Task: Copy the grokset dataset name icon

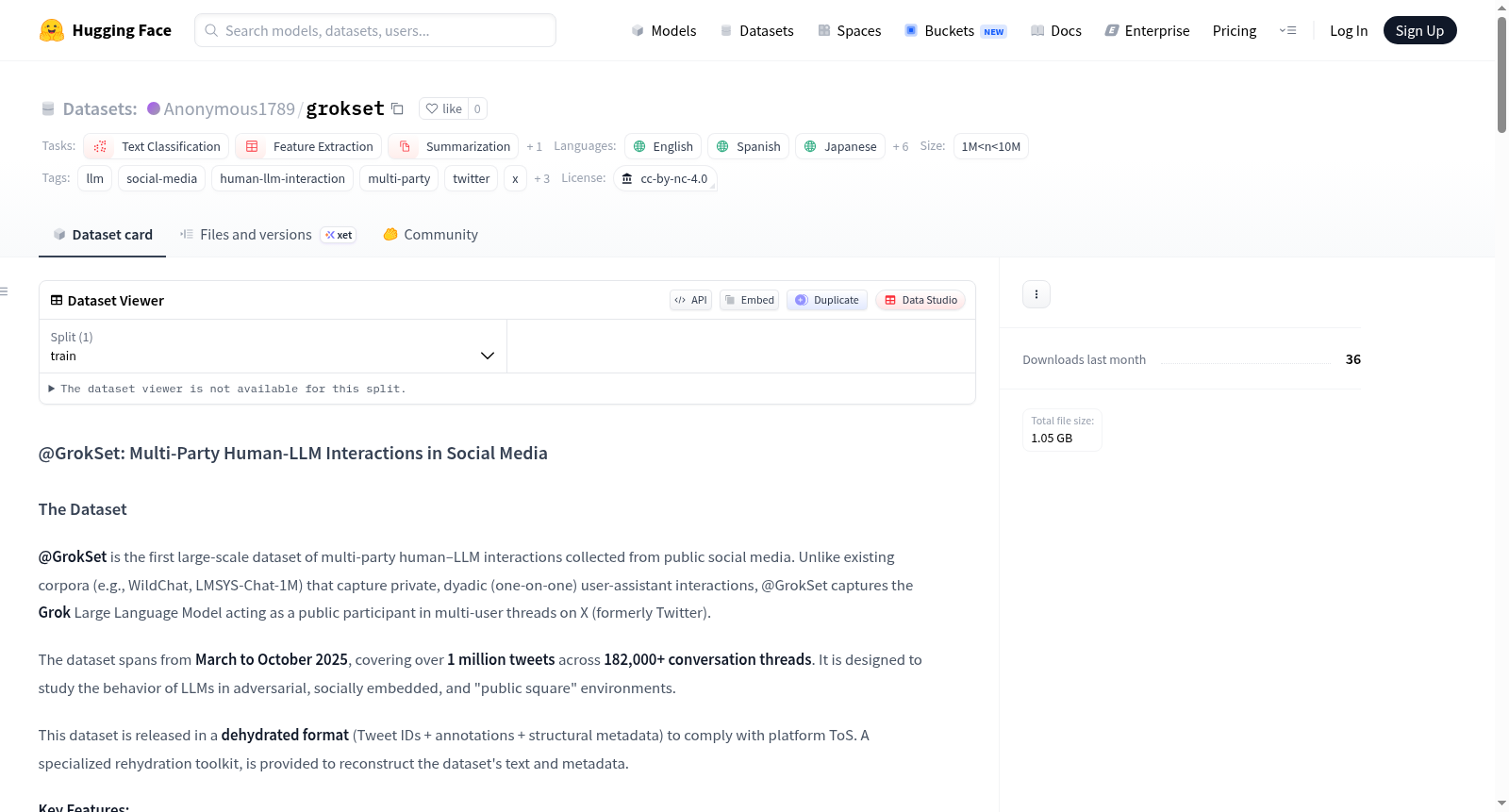Action: 397,108
